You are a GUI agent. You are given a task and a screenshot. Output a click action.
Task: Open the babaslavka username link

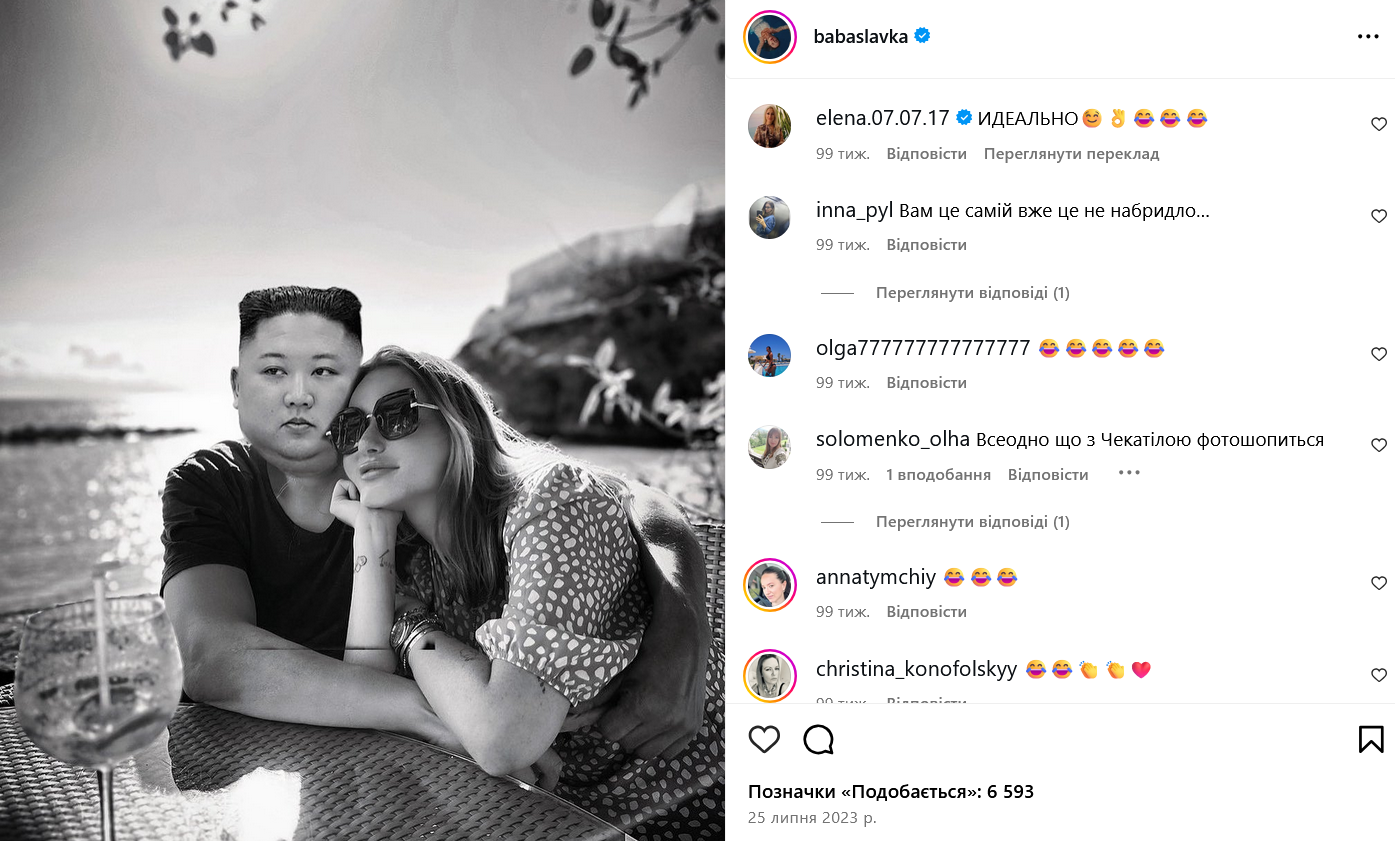coord(861,37)
